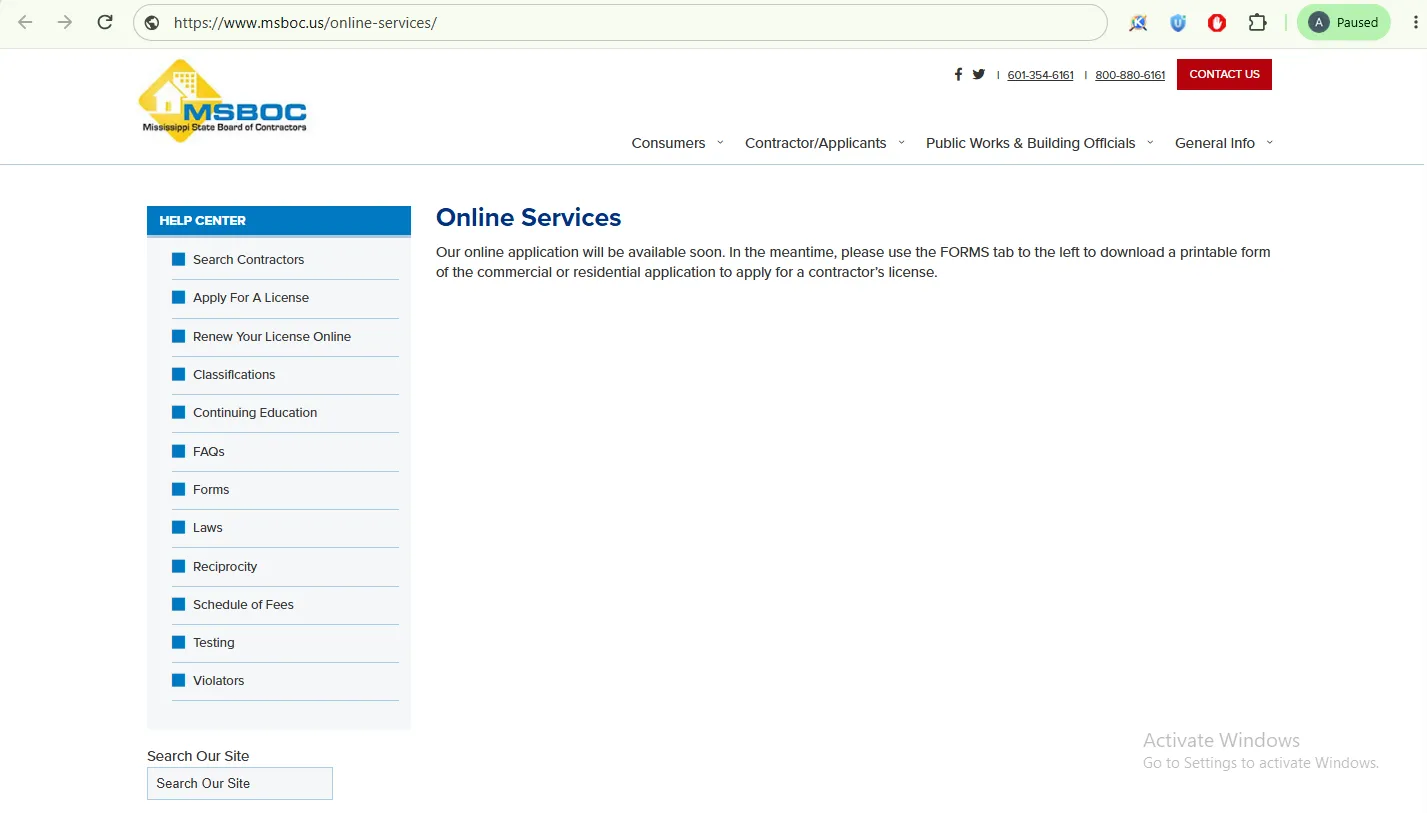Click the browser address bar URL
1427x813 pixels.
coord(305,22)
